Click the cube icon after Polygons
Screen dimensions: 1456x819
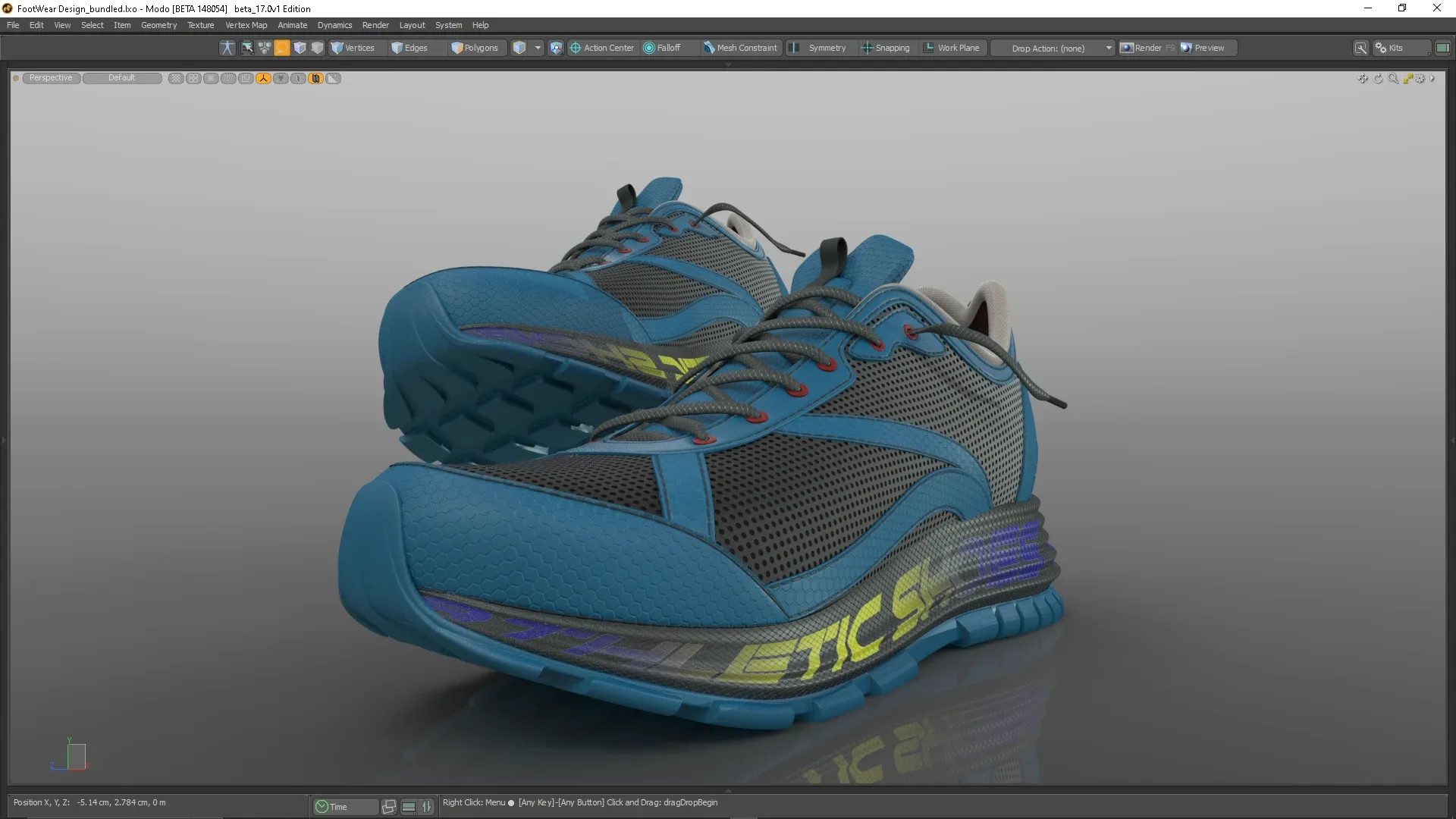tap(519, 48)
